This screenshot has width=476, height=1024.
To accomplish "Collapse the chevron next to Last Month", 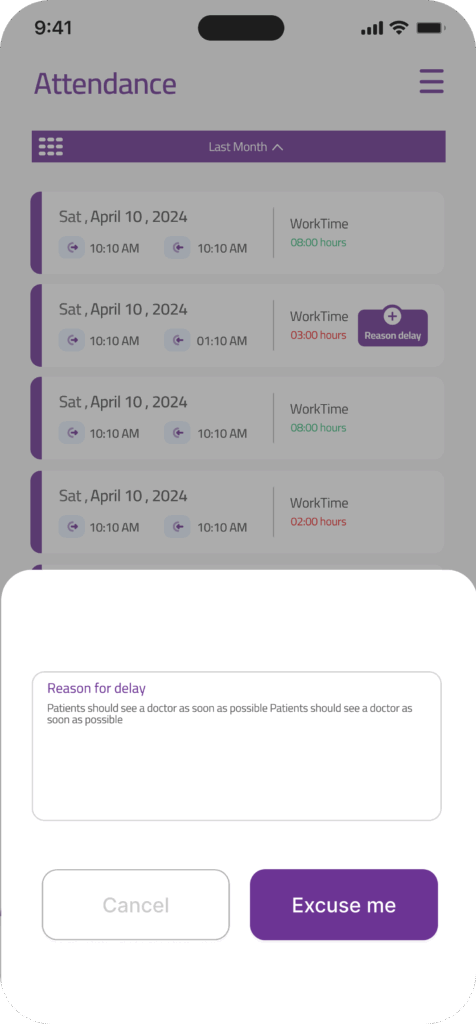I will [x=278, y=147].
